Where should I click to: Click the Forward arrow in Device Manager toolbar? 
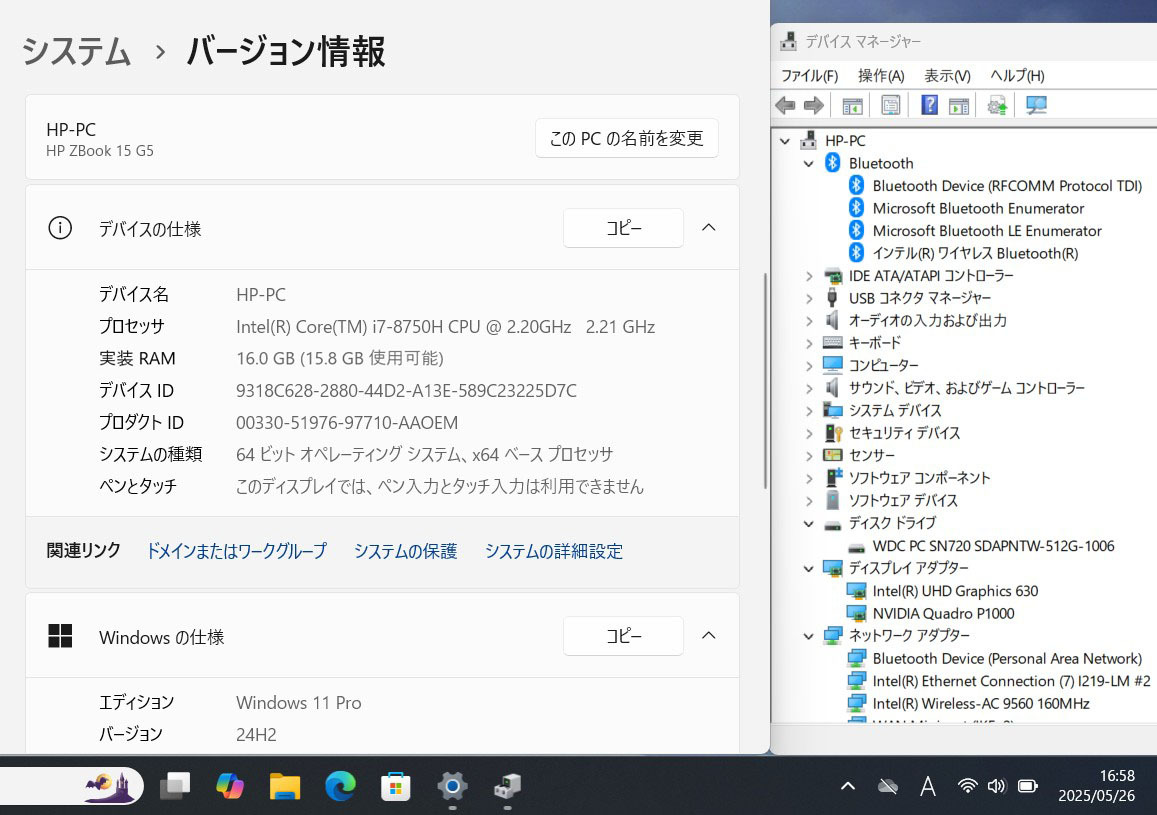813,105
